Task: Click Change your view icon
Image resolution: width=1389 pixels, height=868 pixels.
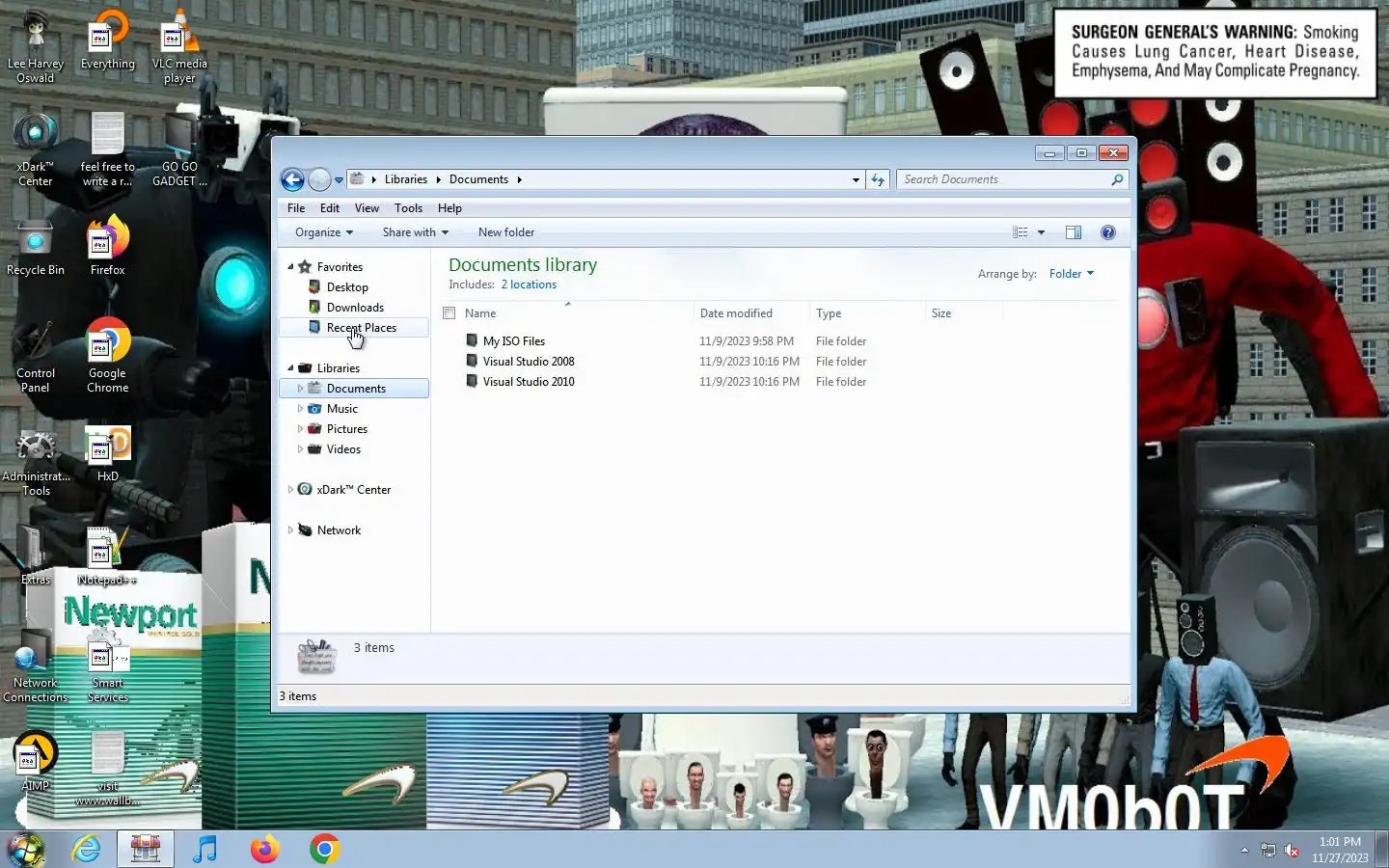Action: pos(1021,232)
